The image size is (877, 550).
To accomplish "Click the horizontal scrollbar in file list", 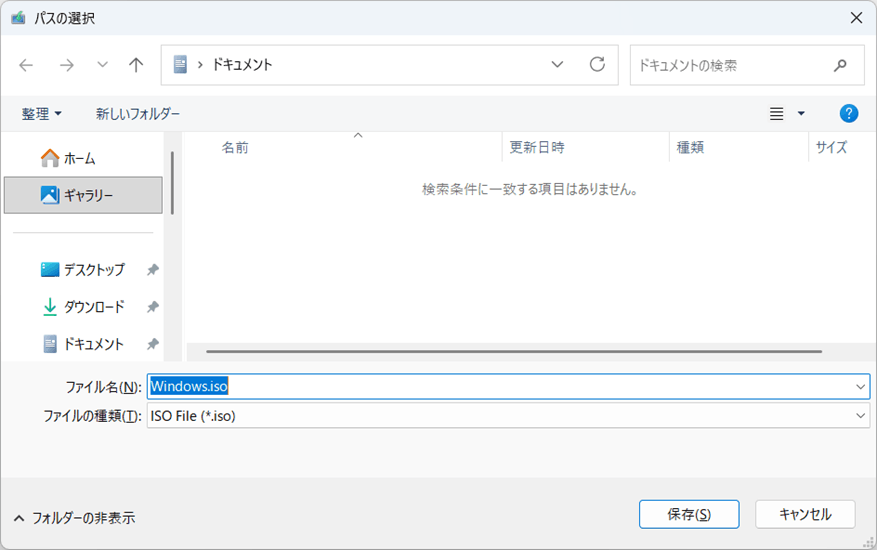I will 514,352.
